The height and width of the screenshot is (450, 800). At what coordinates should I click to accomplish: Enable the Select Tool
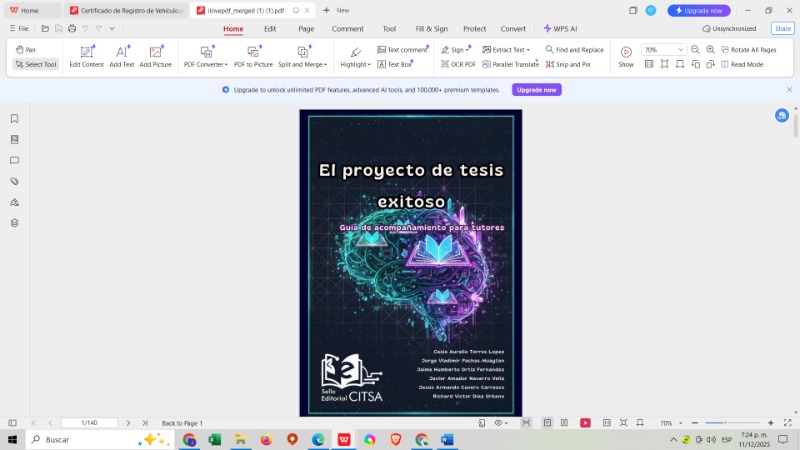[x=35, y=64]
